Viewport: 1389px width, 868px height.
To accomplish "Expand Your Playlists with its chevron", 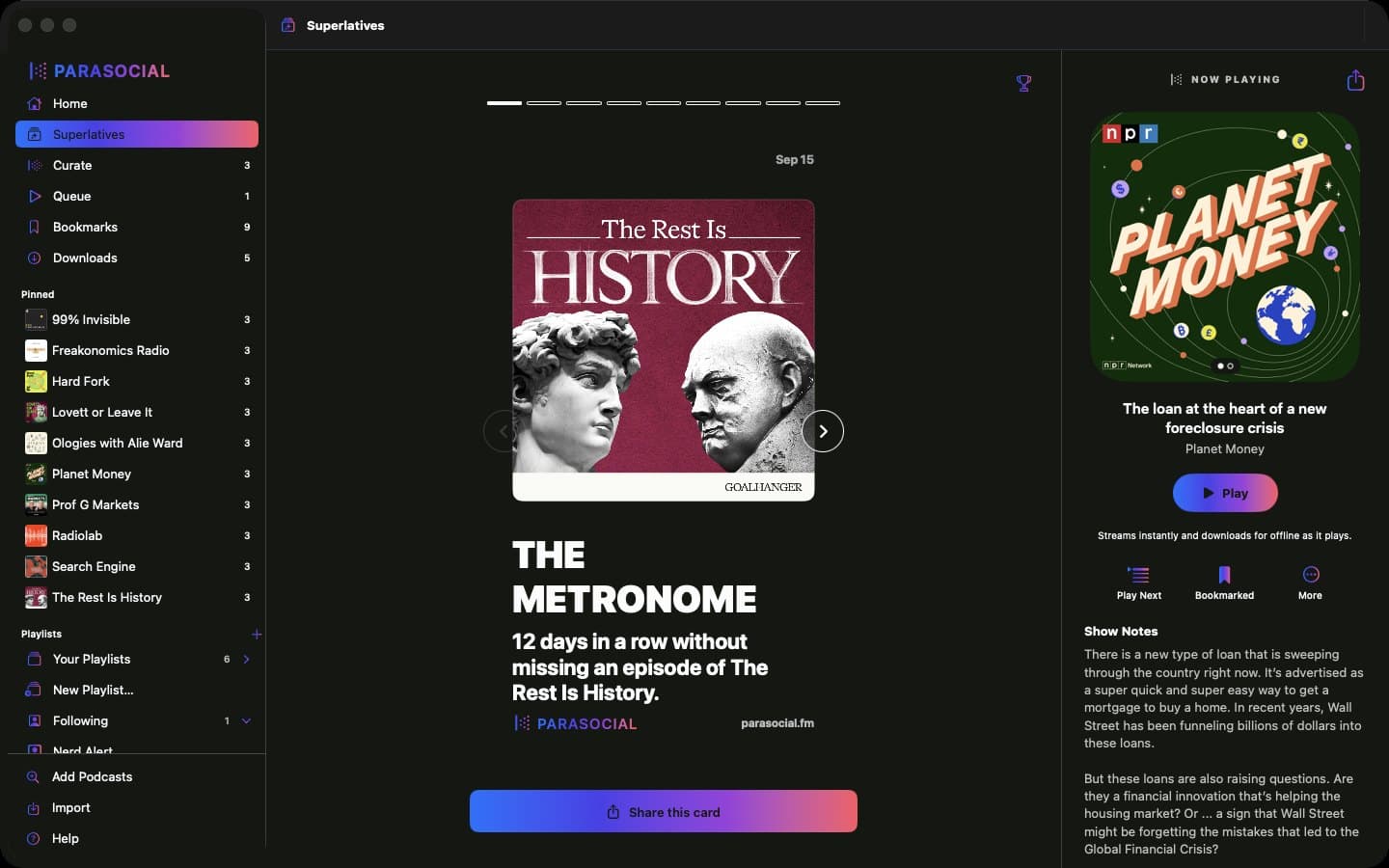I will [x=246, y=659].
